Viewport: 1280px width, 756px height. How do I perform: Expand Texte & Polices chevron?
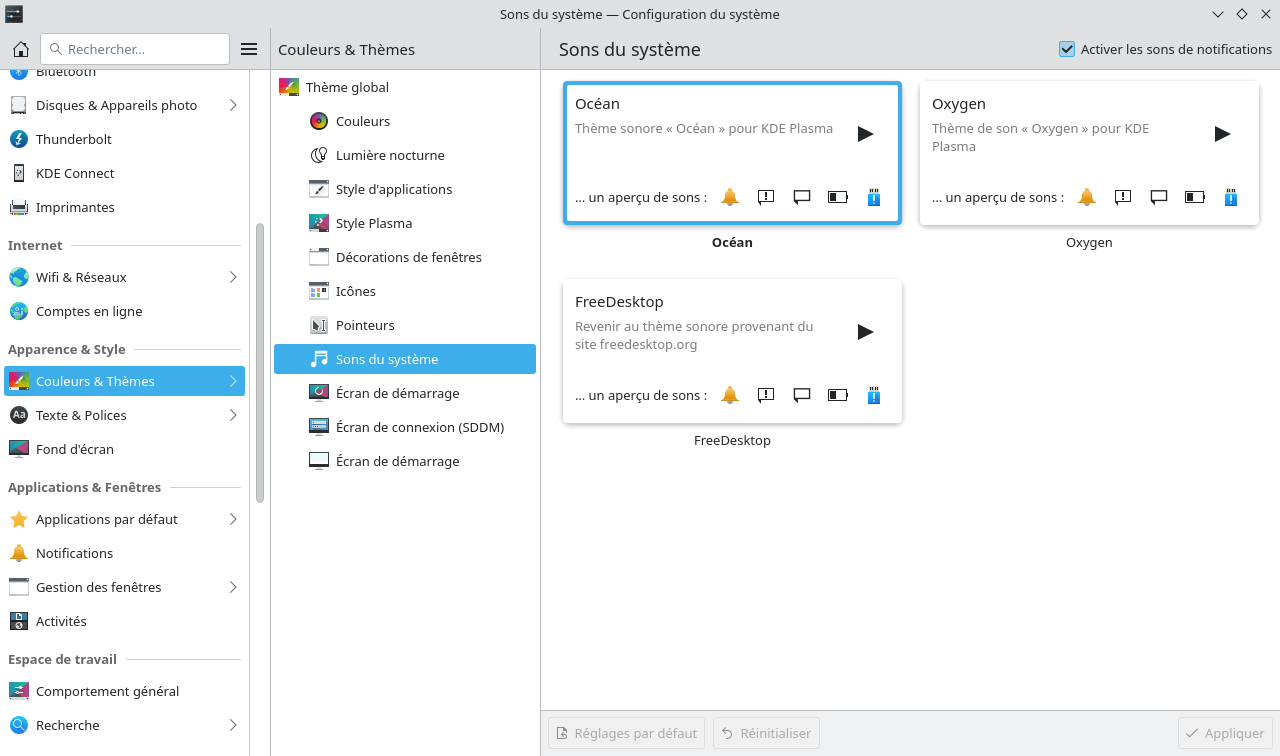pyautogui.click(x=233, y=415)
